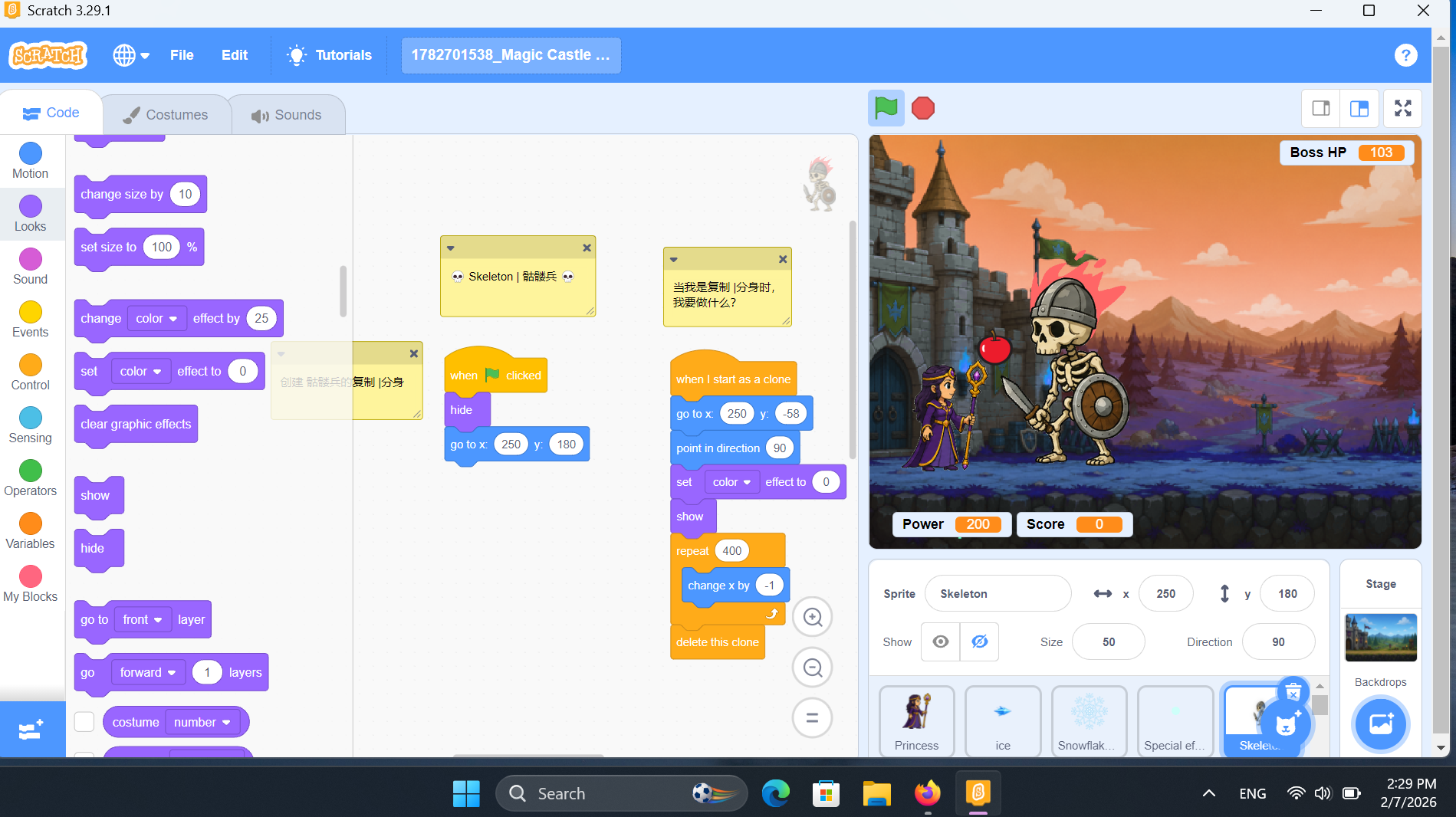Open the help question mark icon
Screen dimensions: 1456x817
click(1405, 55)
